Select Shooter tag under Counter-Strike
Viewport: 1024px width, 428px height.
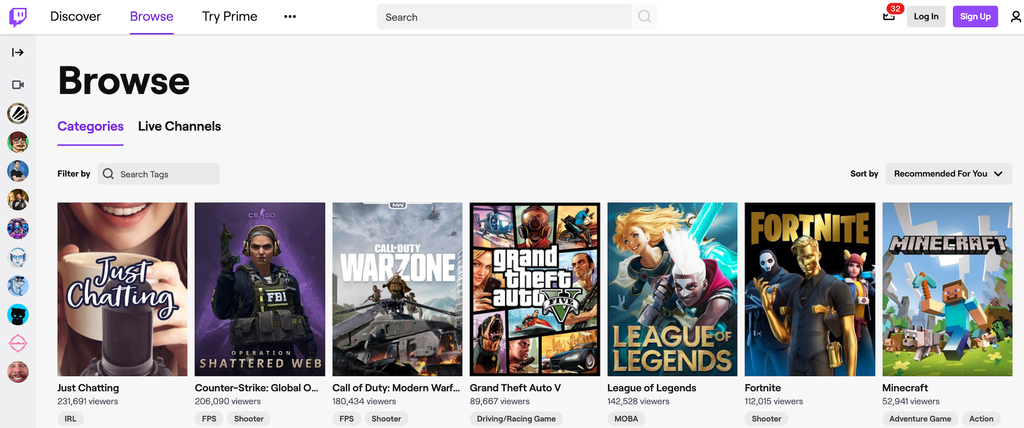point(249,419)
